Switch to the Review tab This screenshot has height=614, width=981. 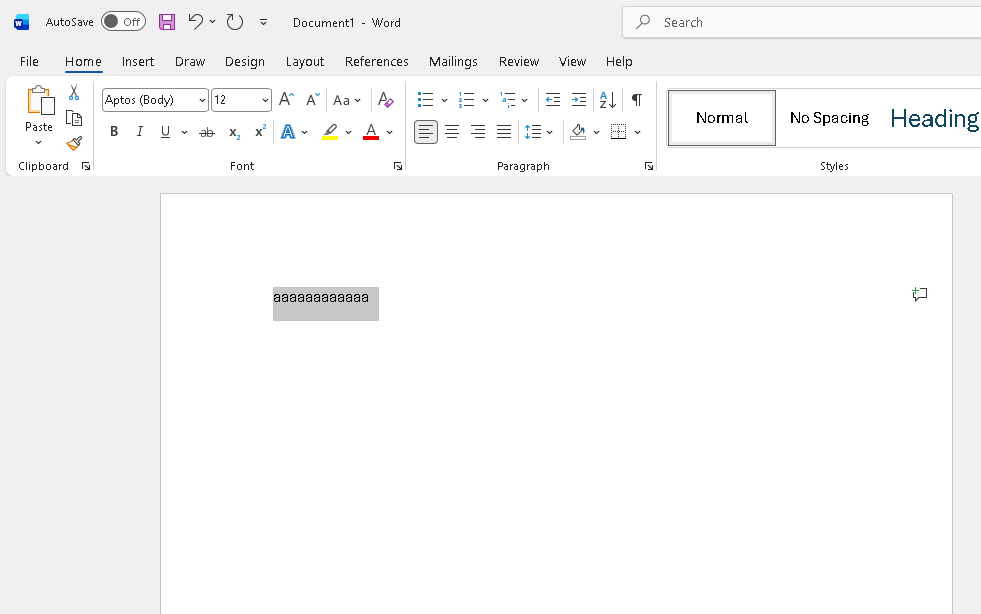[519, 61]
